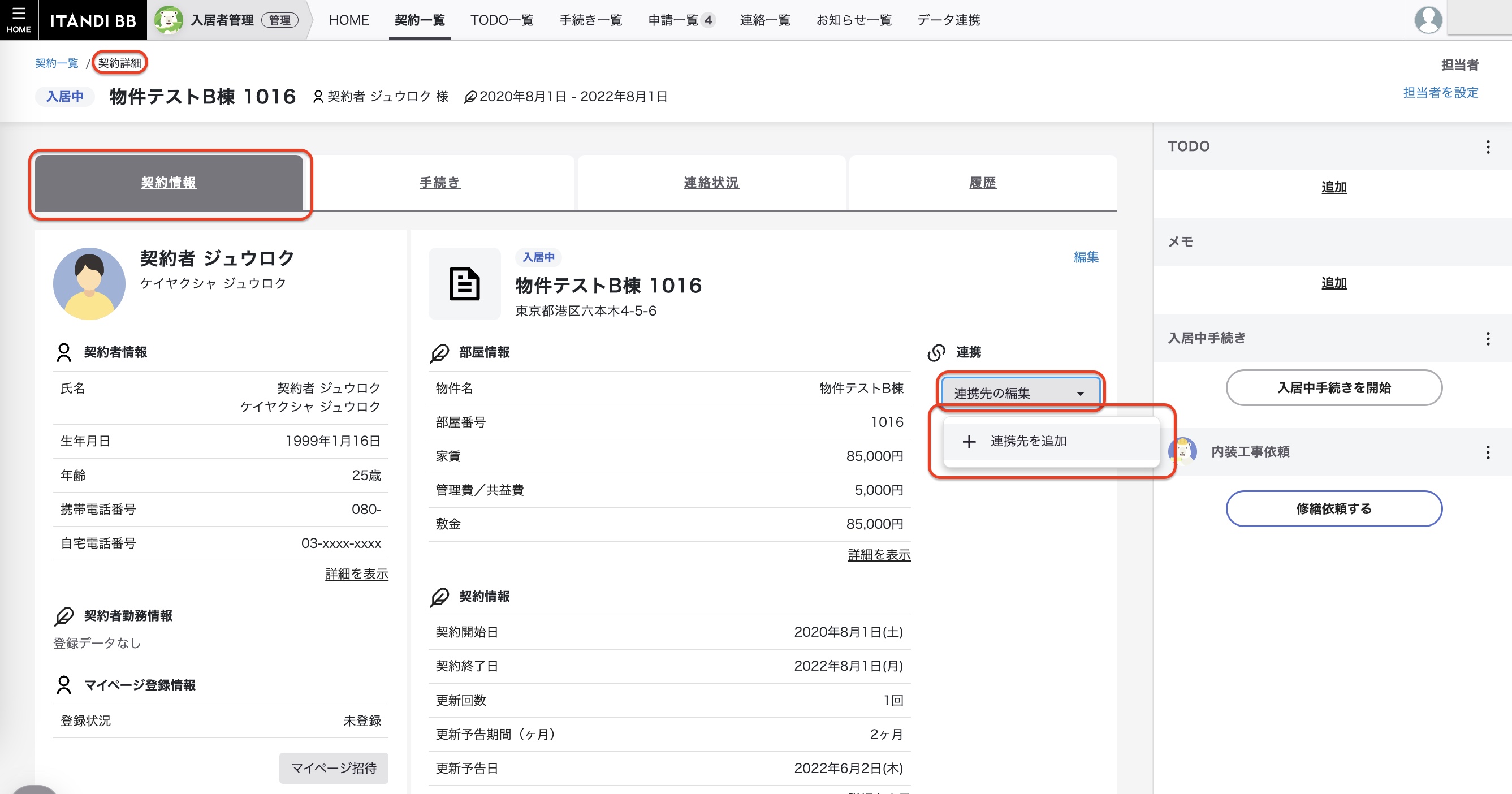Viewport: 1512px width, 794px height.
Task: Click the plus icon in 連携先を追加
Action: tap(969, 441)
